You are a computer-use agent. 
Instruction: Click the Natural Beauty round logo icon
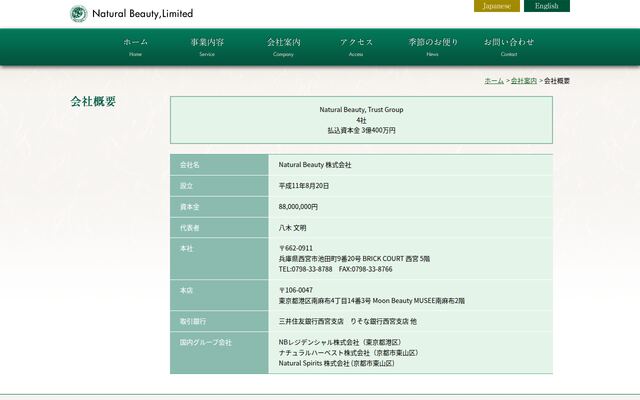click(78, 14)
